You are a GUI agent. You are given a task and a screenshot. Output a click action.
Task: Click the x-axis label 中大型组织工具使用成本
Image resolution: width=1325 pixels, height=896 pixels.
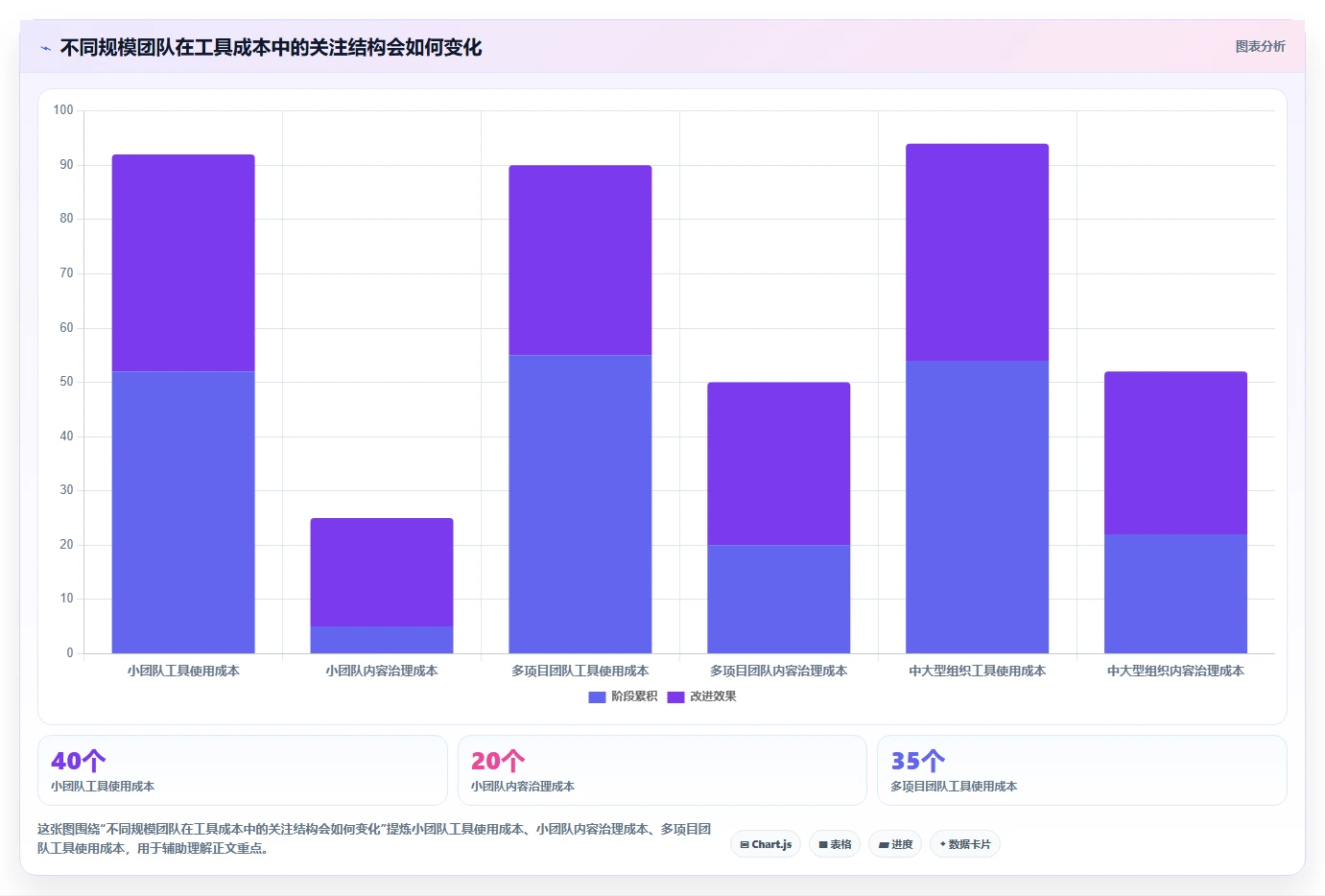pos(978,672)
